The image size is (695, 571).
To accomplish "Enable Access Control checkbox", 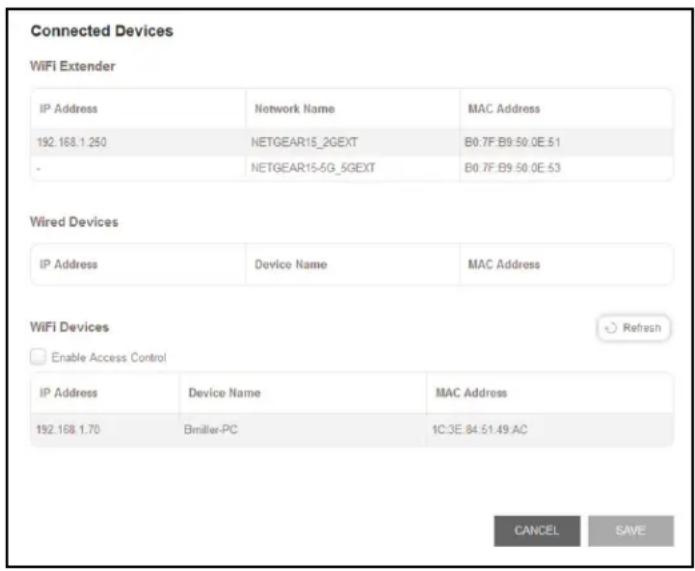I will [38, 357].
